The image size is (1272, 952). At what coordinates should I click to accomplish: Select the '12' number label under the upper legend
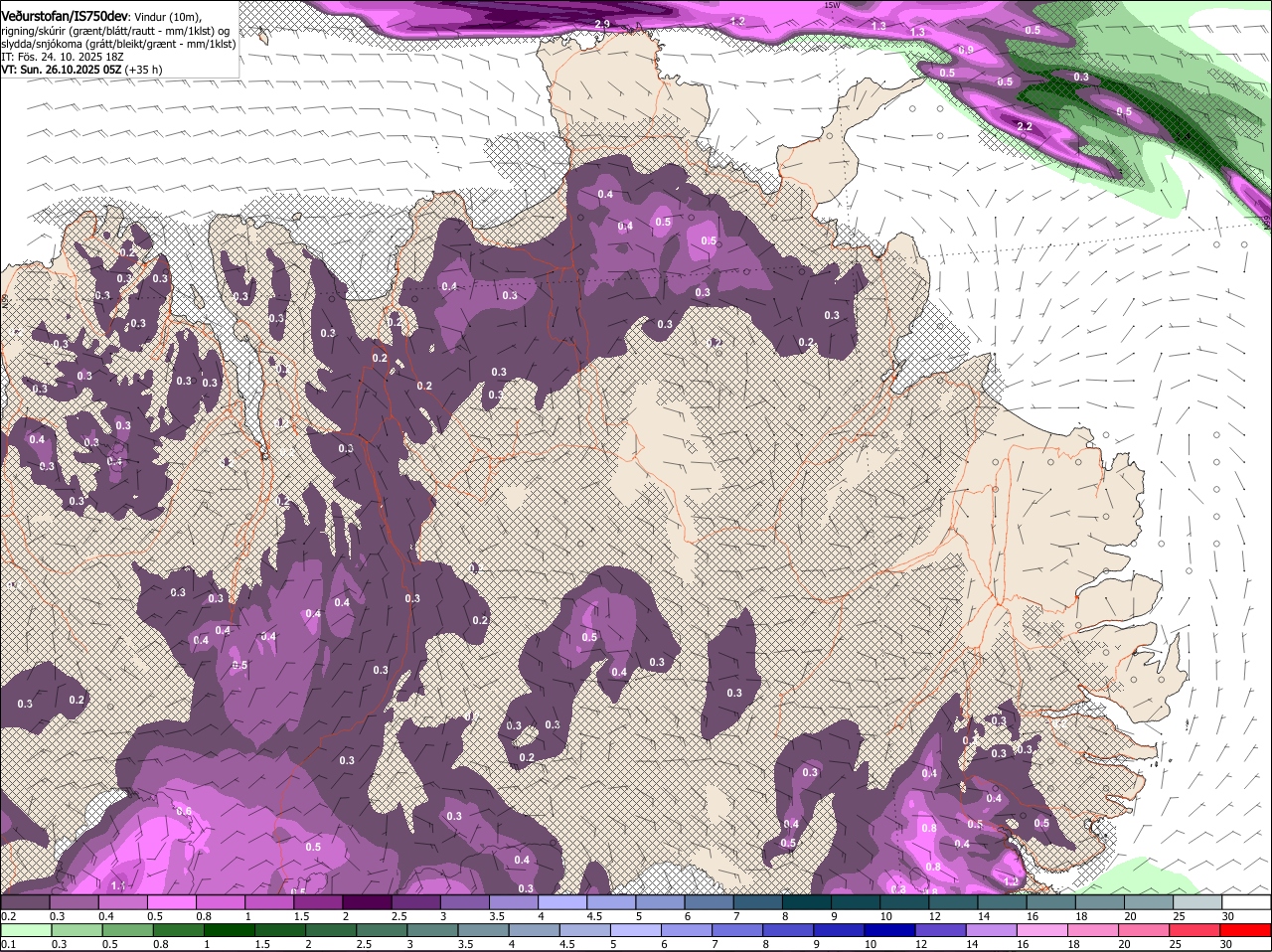point(934,916)
